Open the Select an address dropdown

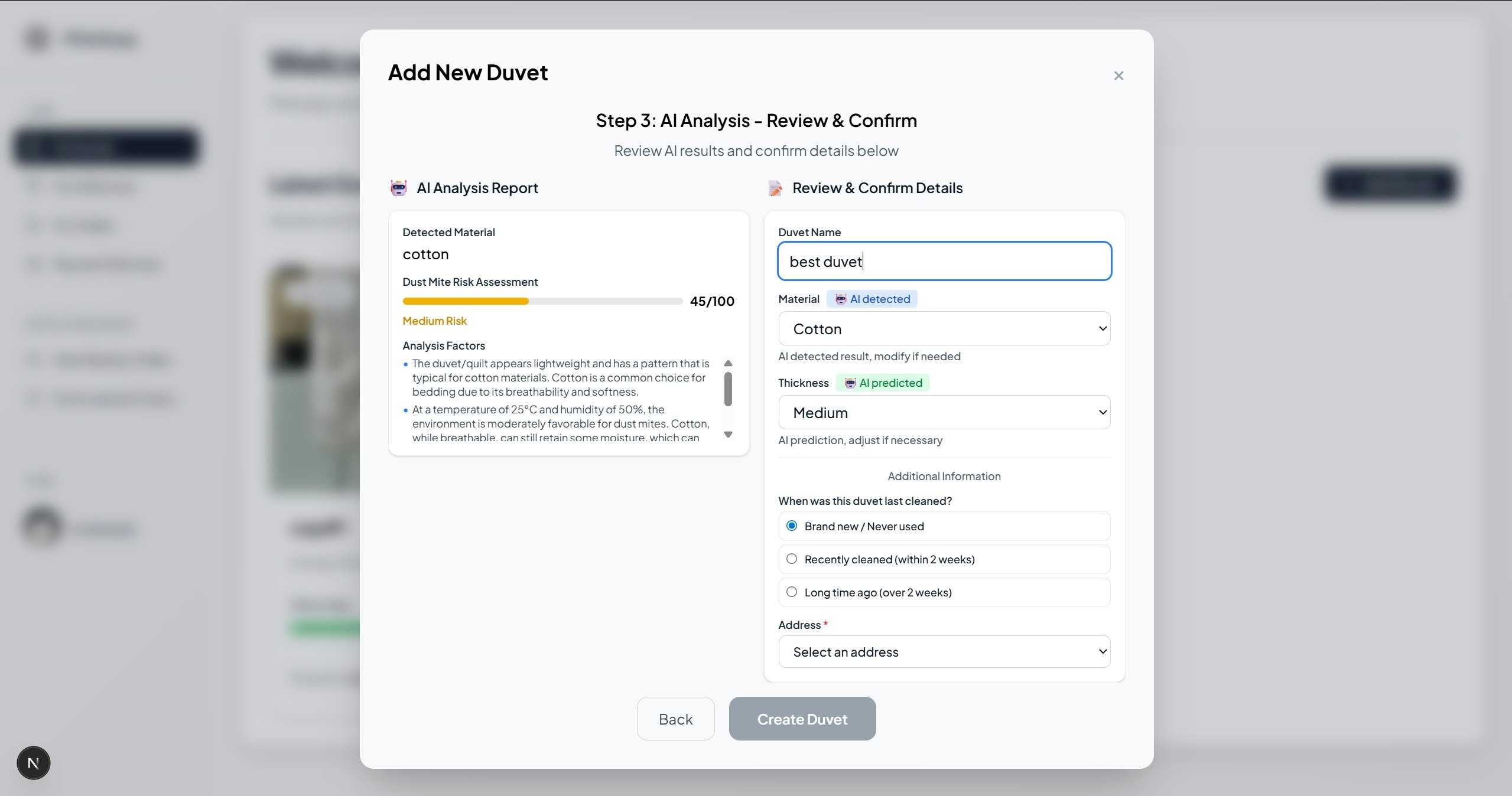tap(944, 652)
